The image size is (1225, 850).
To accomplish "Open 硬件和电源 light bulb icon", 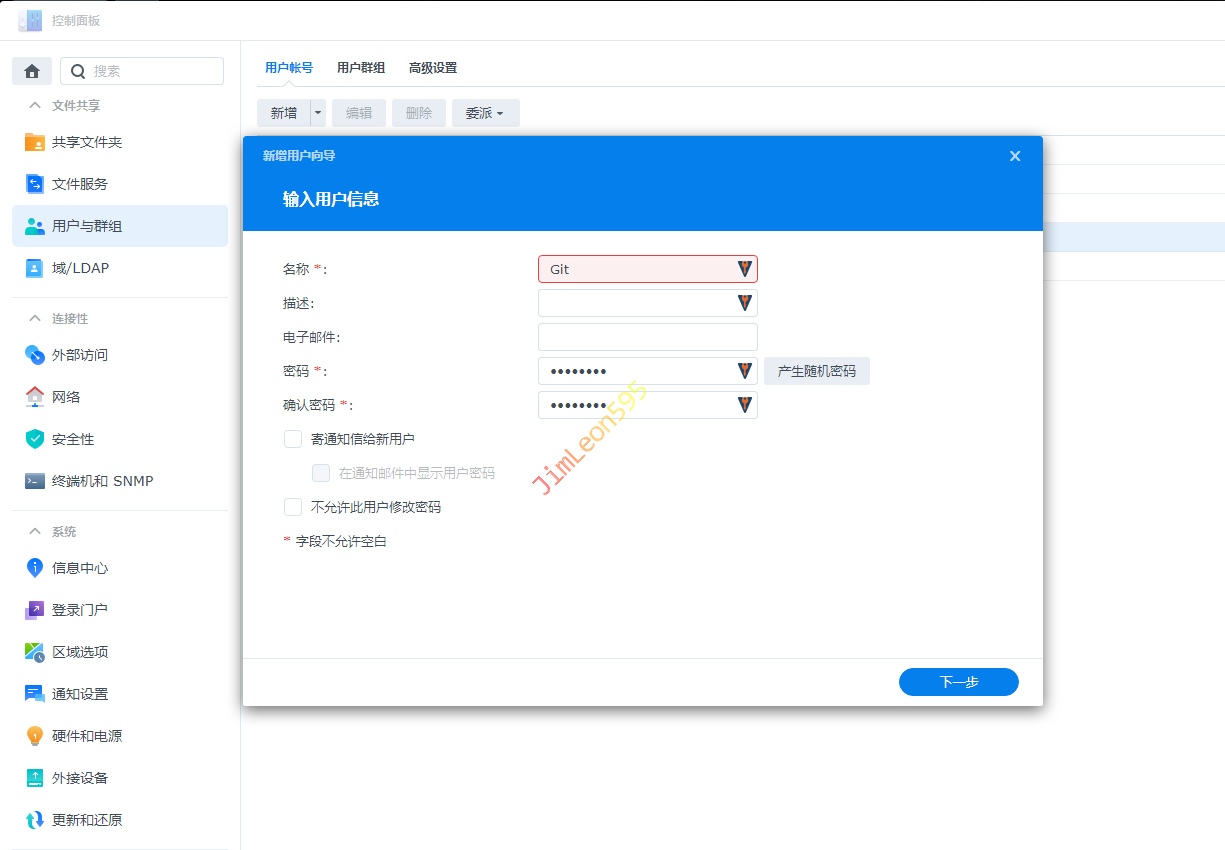I will [35, 736].
